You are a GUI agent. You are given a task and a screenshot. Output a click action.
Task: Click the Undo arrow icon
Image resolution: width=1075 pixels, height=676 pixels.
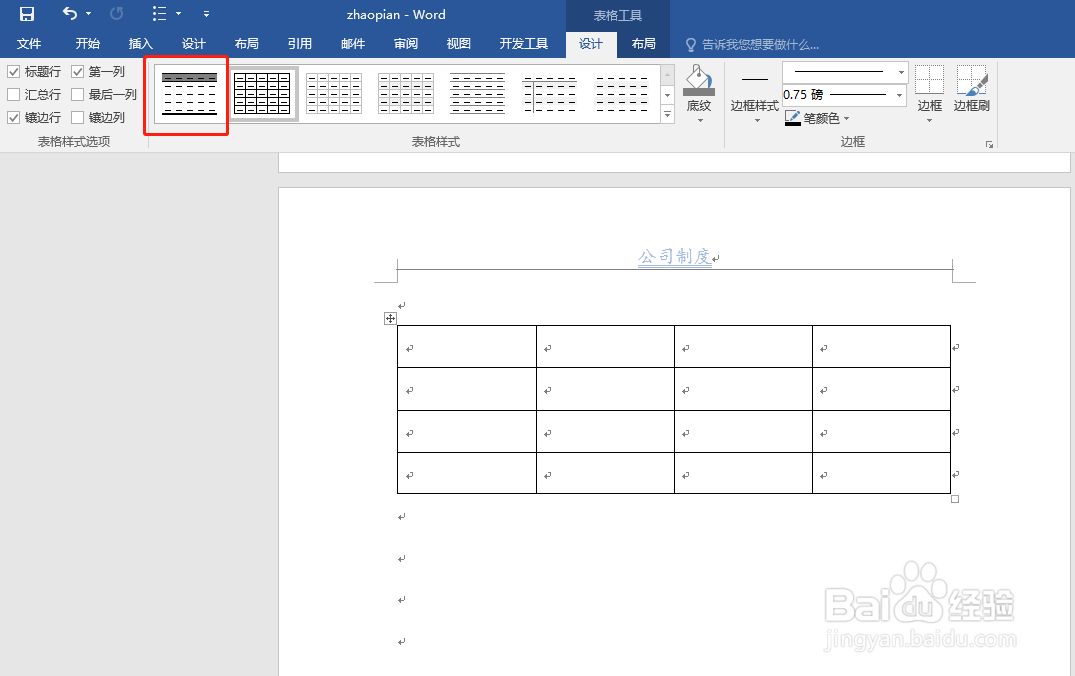(x=69, y=13)
